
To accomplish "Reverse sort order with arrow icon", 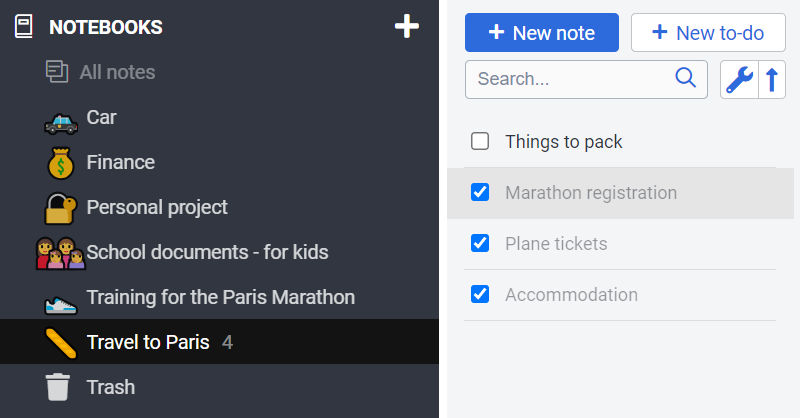I will tap(771, 80).
